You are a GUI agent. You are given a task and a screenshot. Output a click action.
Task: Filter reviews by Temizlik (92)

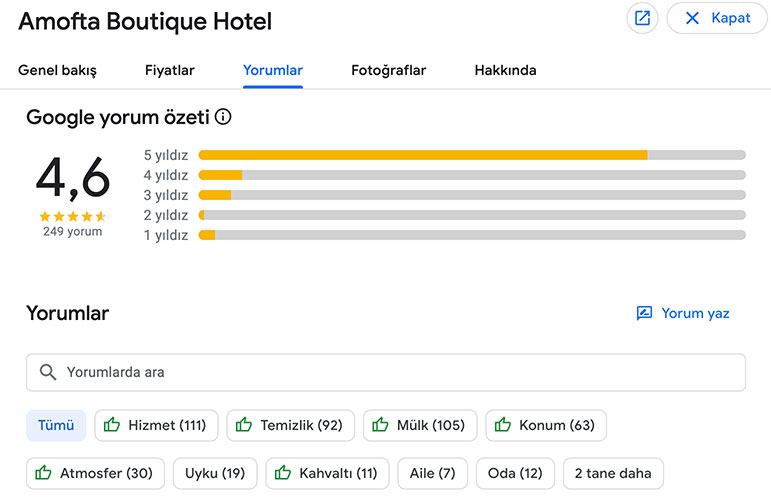tap(289, 425)
